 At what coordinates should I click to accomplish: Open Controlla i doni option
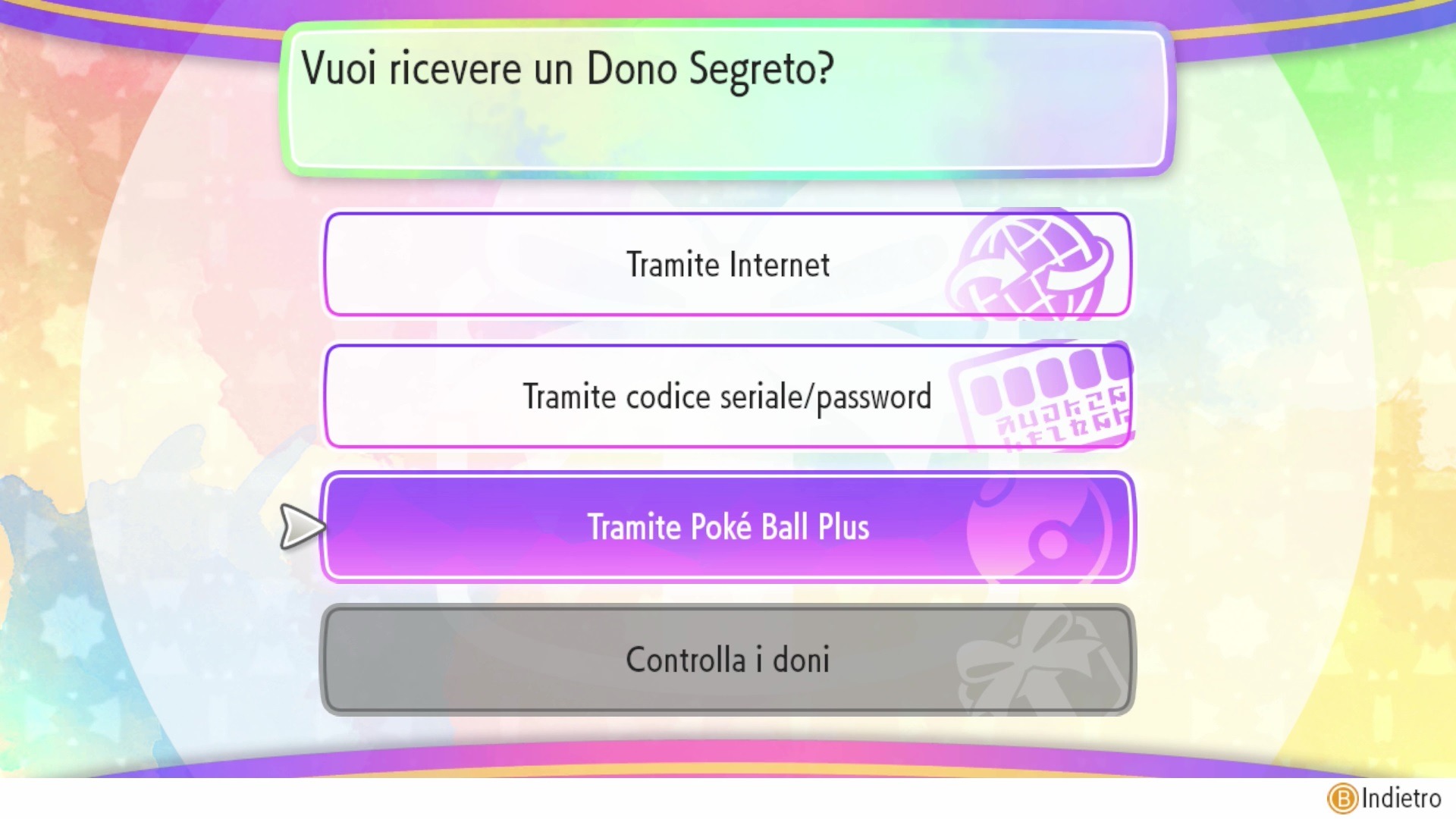[x=728, y=660]
